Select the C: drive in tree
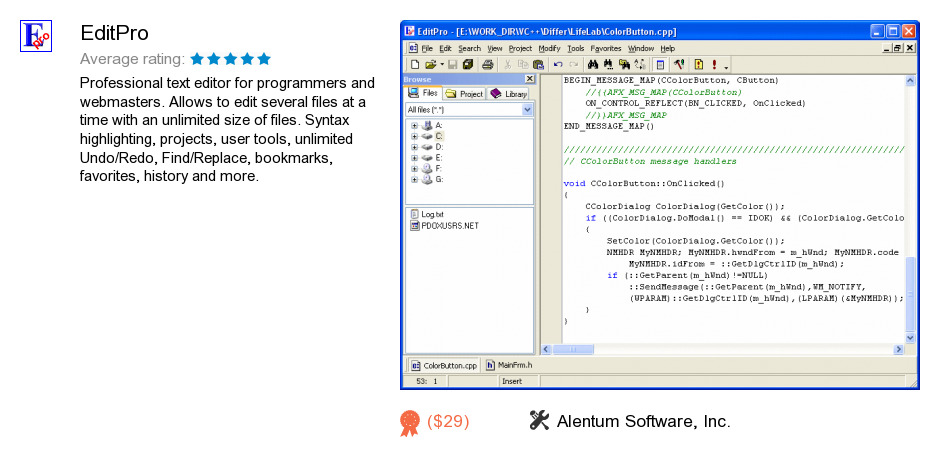 [439, 137]
